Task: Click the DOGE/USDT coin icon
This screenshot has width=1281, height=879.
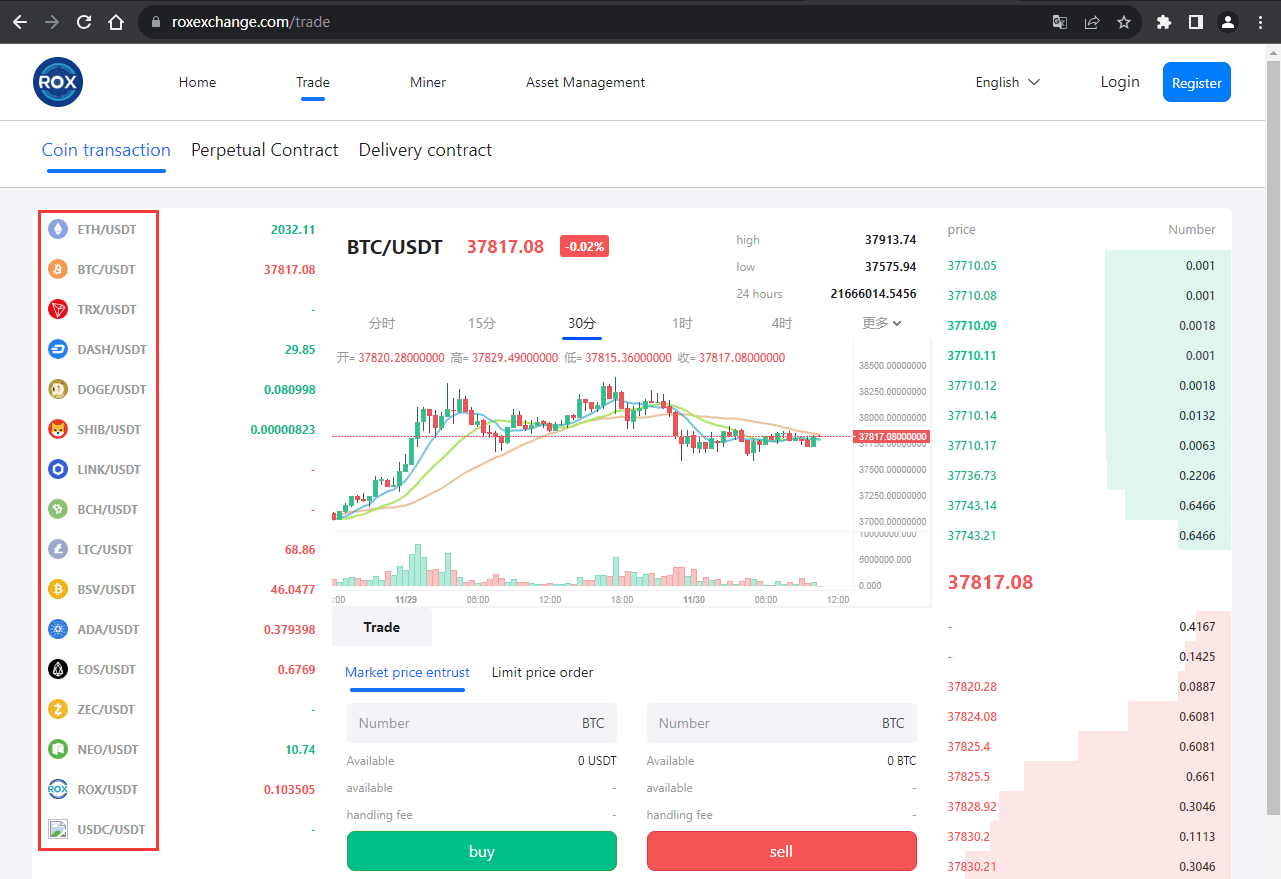Action: (x=58, y=389)
